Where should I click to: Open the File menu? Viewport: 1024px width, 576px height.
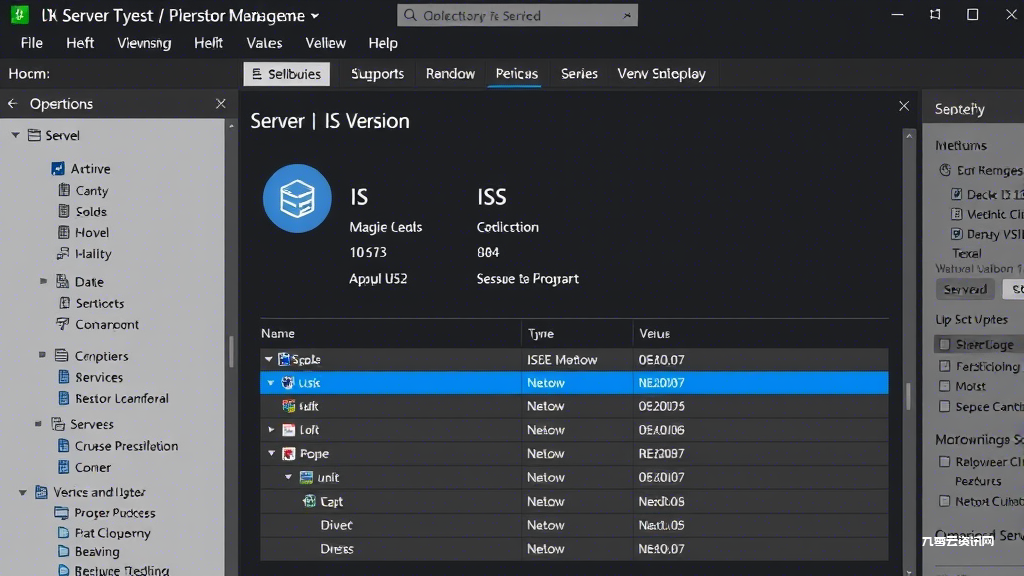point(31,43)
